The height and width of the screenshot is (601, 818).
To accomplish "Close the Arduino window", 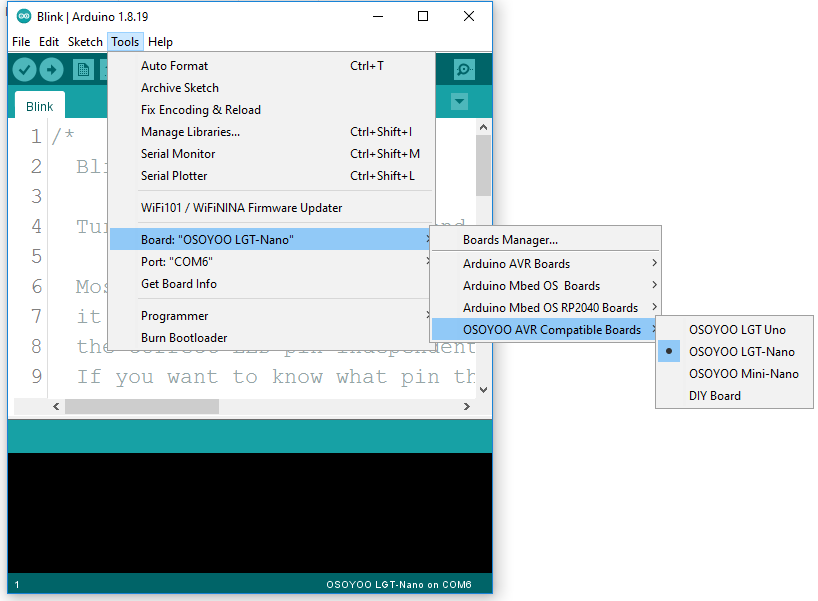I will (468, 16).
